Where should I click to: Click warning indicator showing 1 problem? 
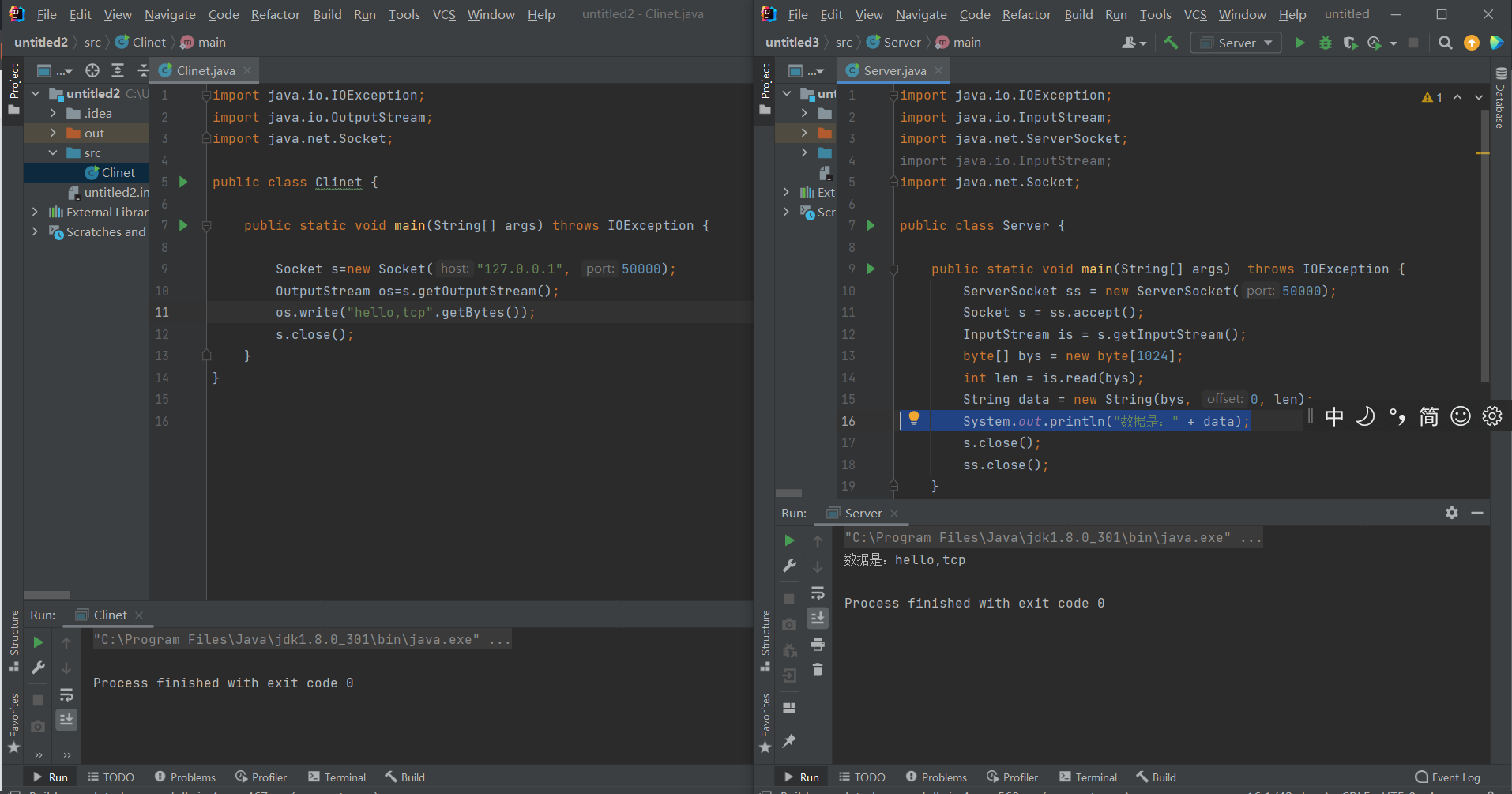(x=1431, y=97)
